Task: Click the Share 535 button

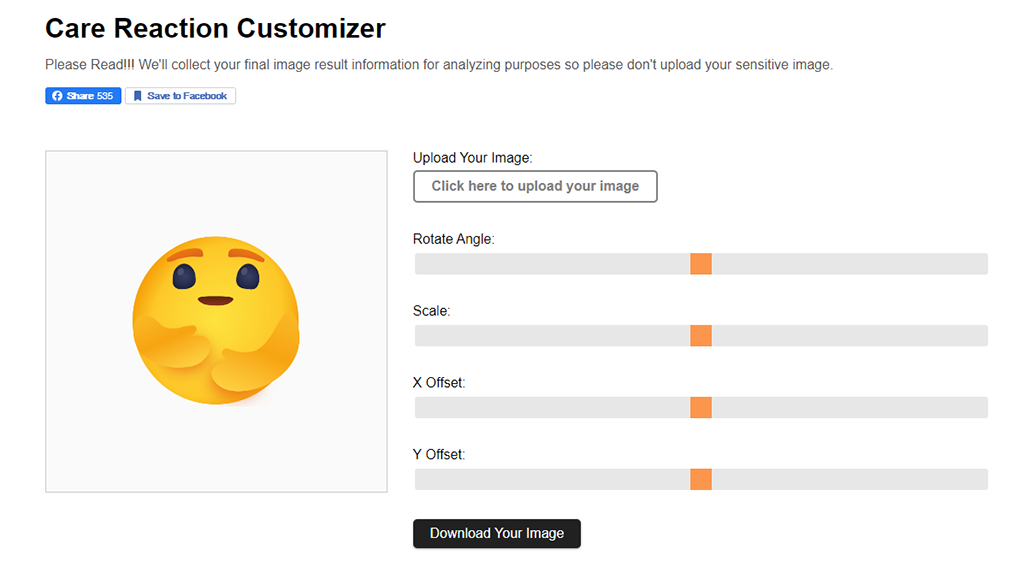Action: 83,96
